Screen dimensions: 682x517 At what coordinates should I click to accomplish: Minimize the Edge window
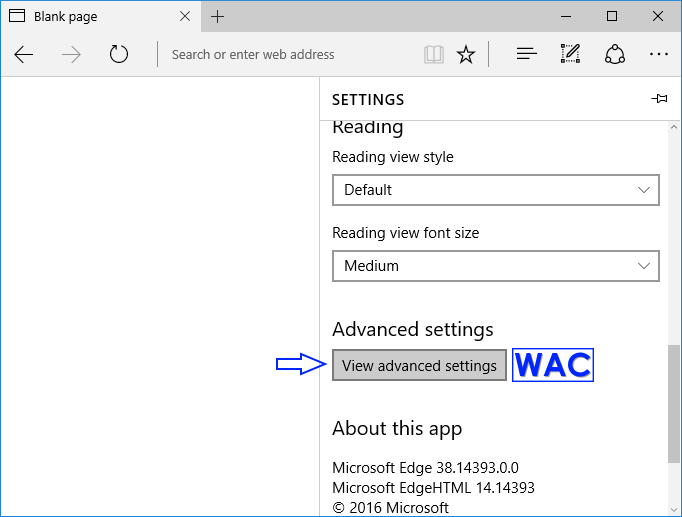pos(566,17)
